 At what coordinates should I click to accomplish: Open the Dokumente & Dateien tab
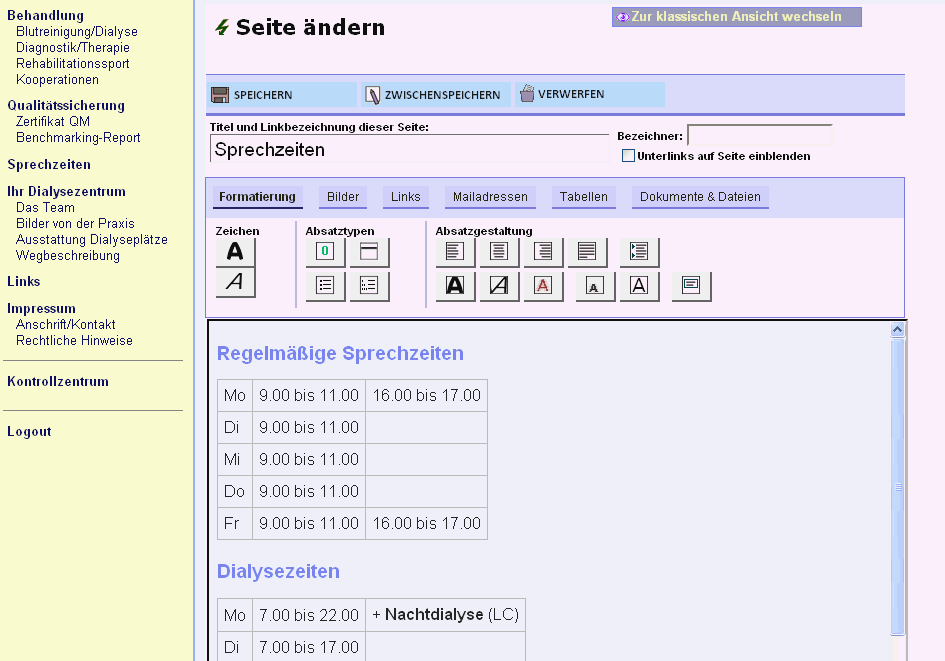(700, 197)
